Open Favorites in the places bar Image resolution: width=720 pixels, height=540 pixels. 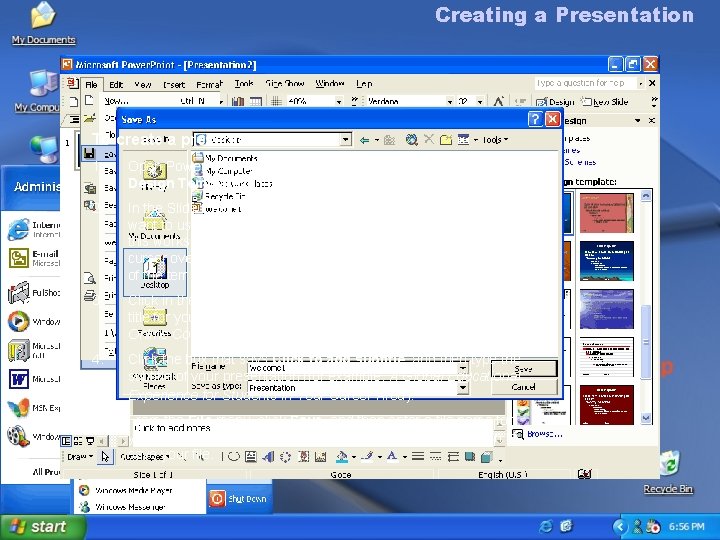[154, 322]
